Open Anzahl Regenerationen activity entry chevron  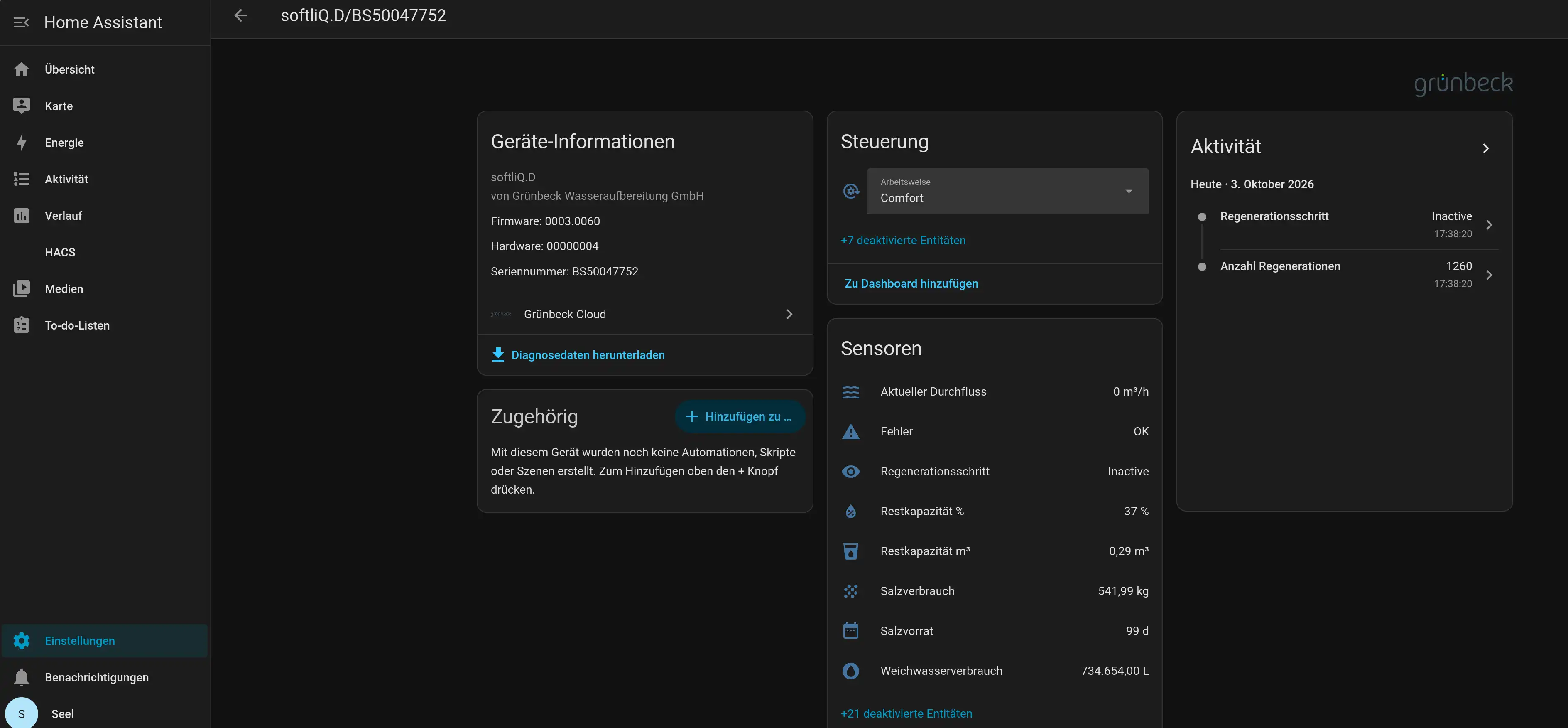[x=1489, y=275]
